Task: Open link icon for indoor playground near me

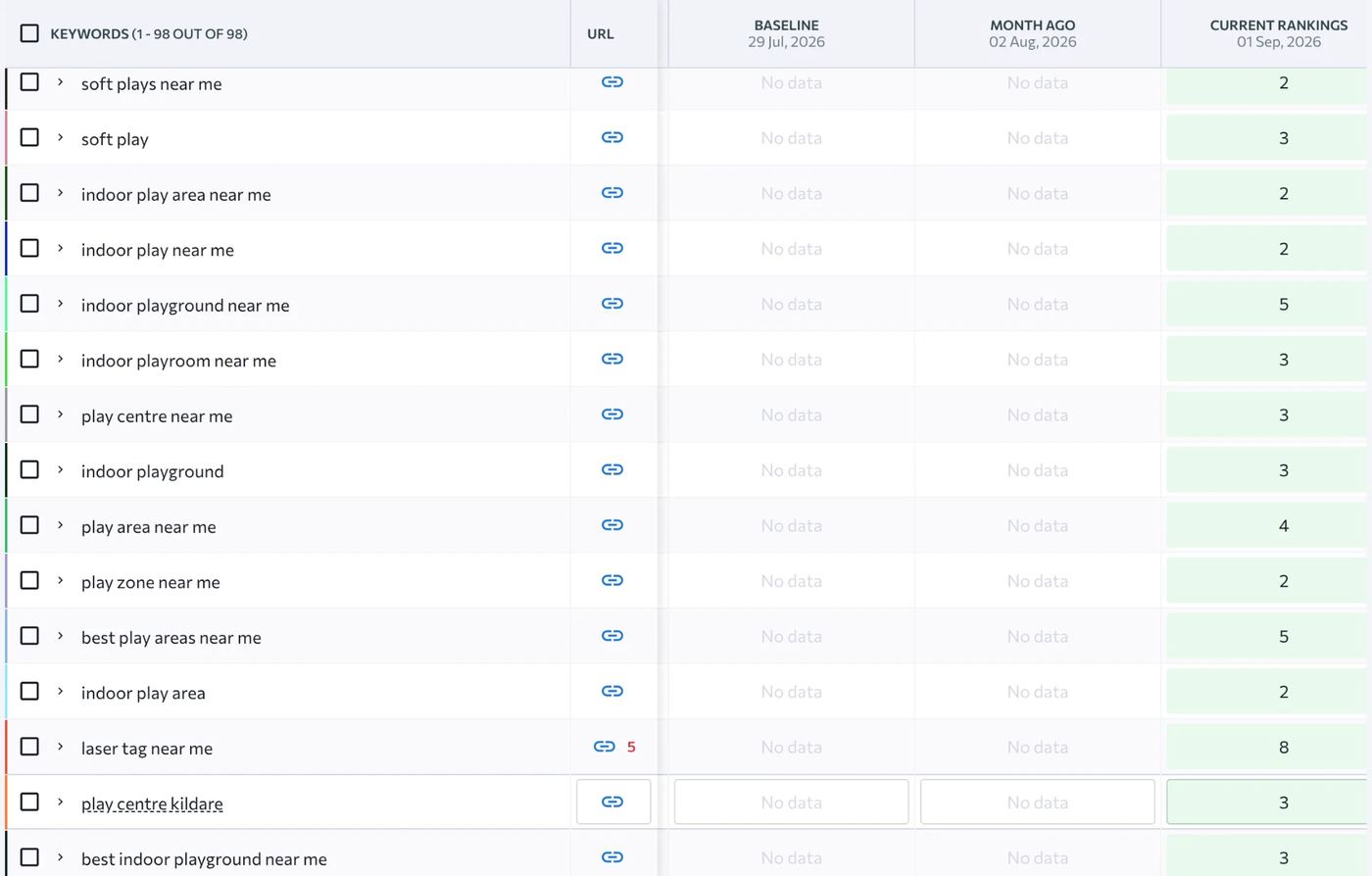Action: pyautogui.click(x=612, y=304)
